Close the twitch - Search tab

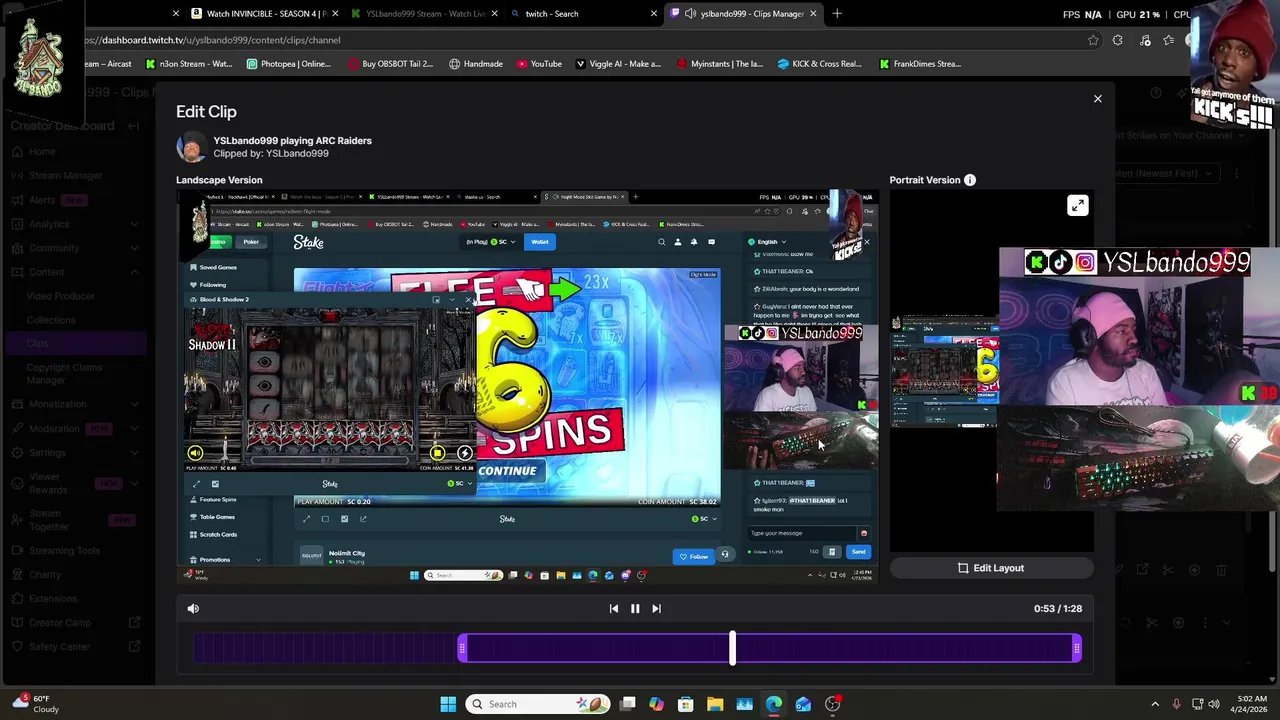click(654, 14)
